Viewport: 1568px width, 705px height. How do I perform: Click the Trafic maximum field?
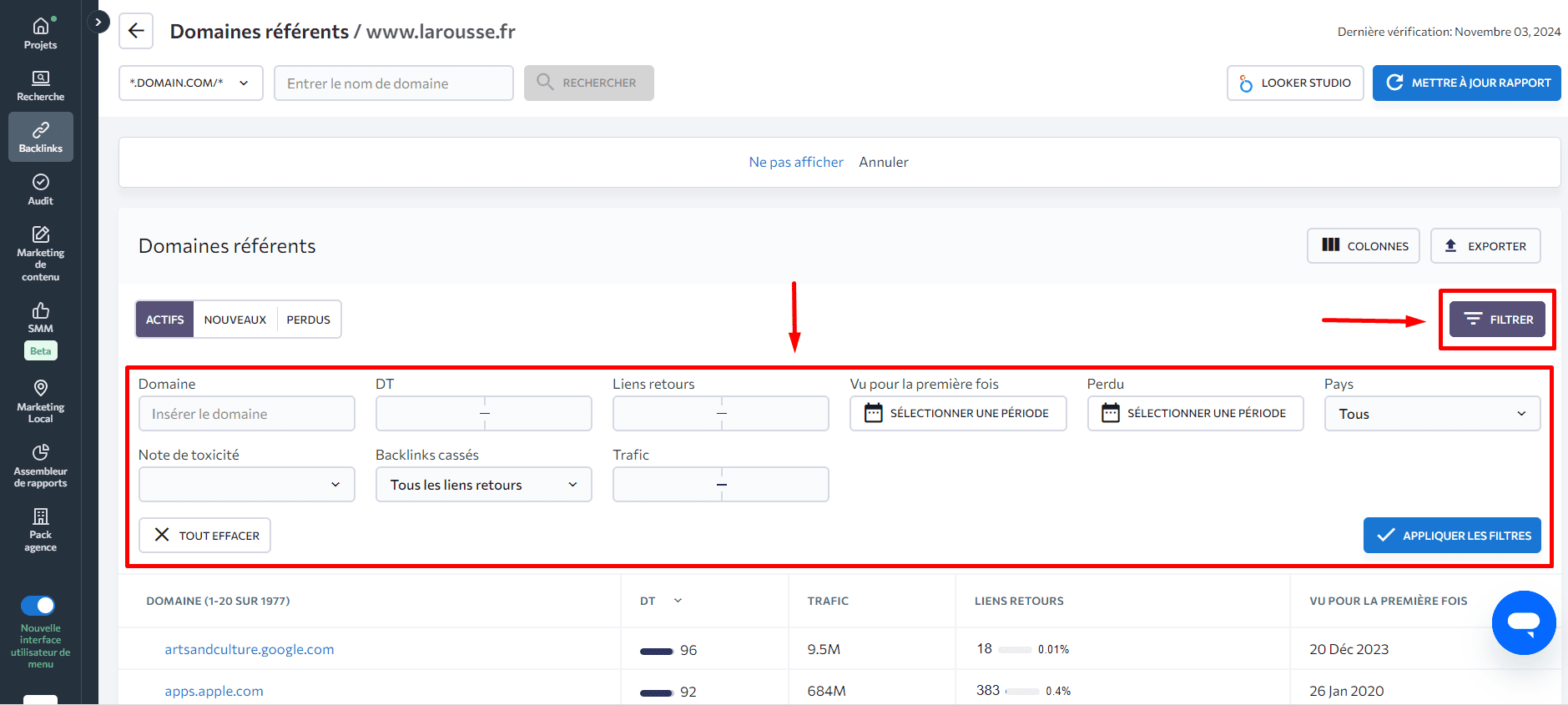pyautogui.click(x=776, y=485)
